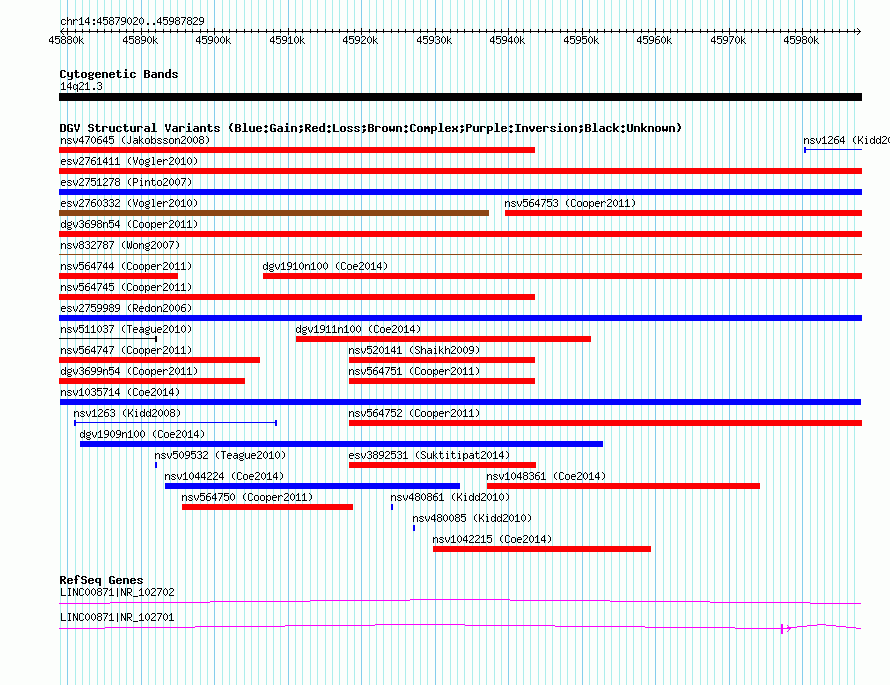890x685 pixels.
Task: Select the 45980k ruler tick label
Action: pyautogui.click(x=801, y=40)
